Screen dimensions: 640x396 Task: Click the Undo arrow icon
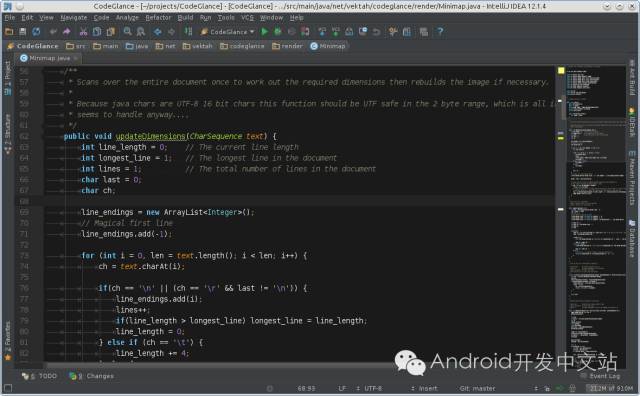[53, 31]
